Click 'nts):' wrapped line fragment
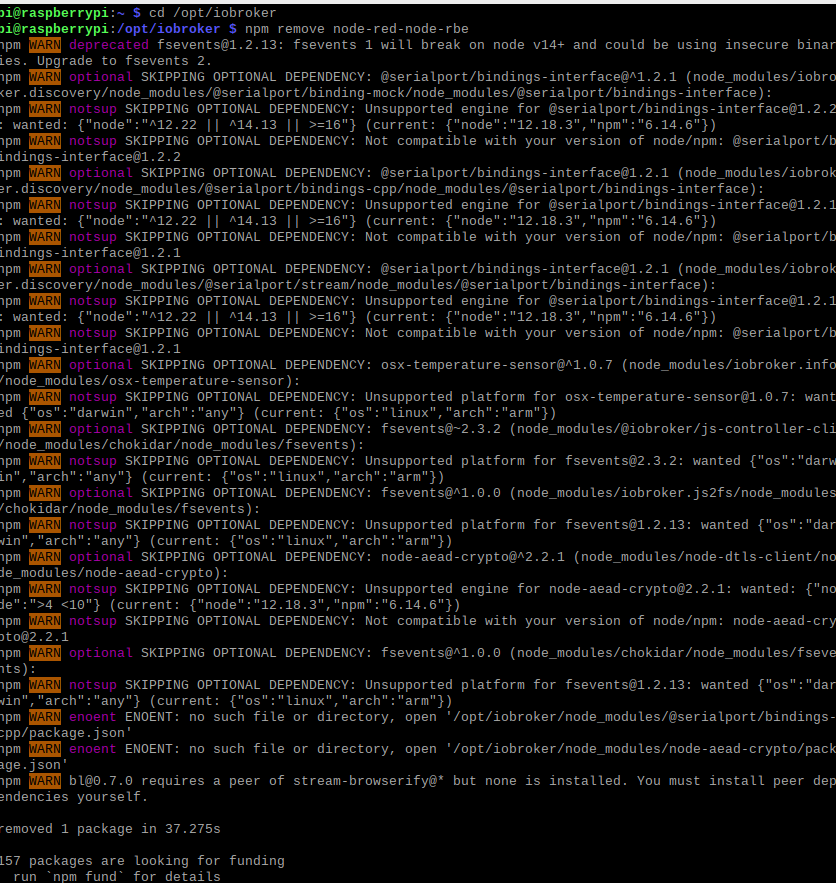The height and width of the screenshot is (883, 836). click(18, 669)
